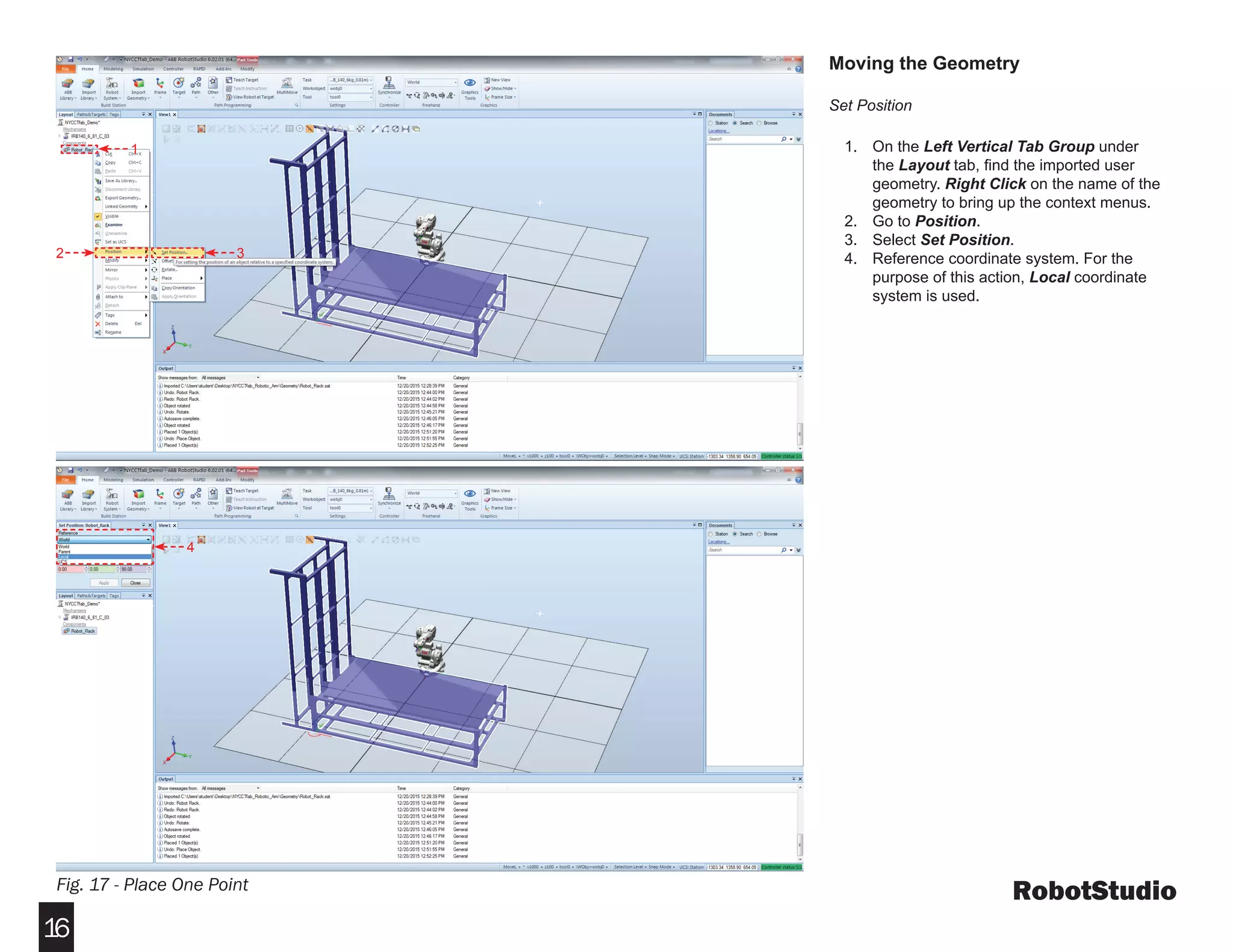
Task: Expand the Place submenu in Position menu
Action: (x=201, y=278)
